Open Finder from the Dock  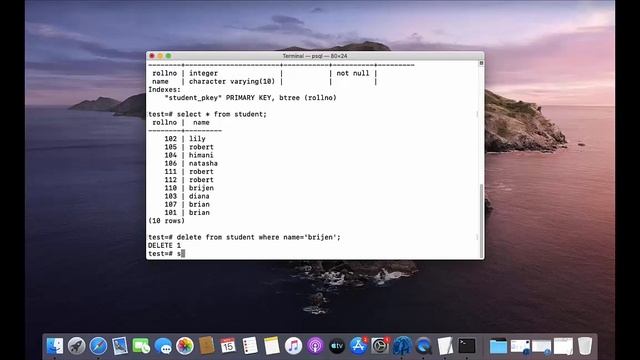[x=55, y=346]
